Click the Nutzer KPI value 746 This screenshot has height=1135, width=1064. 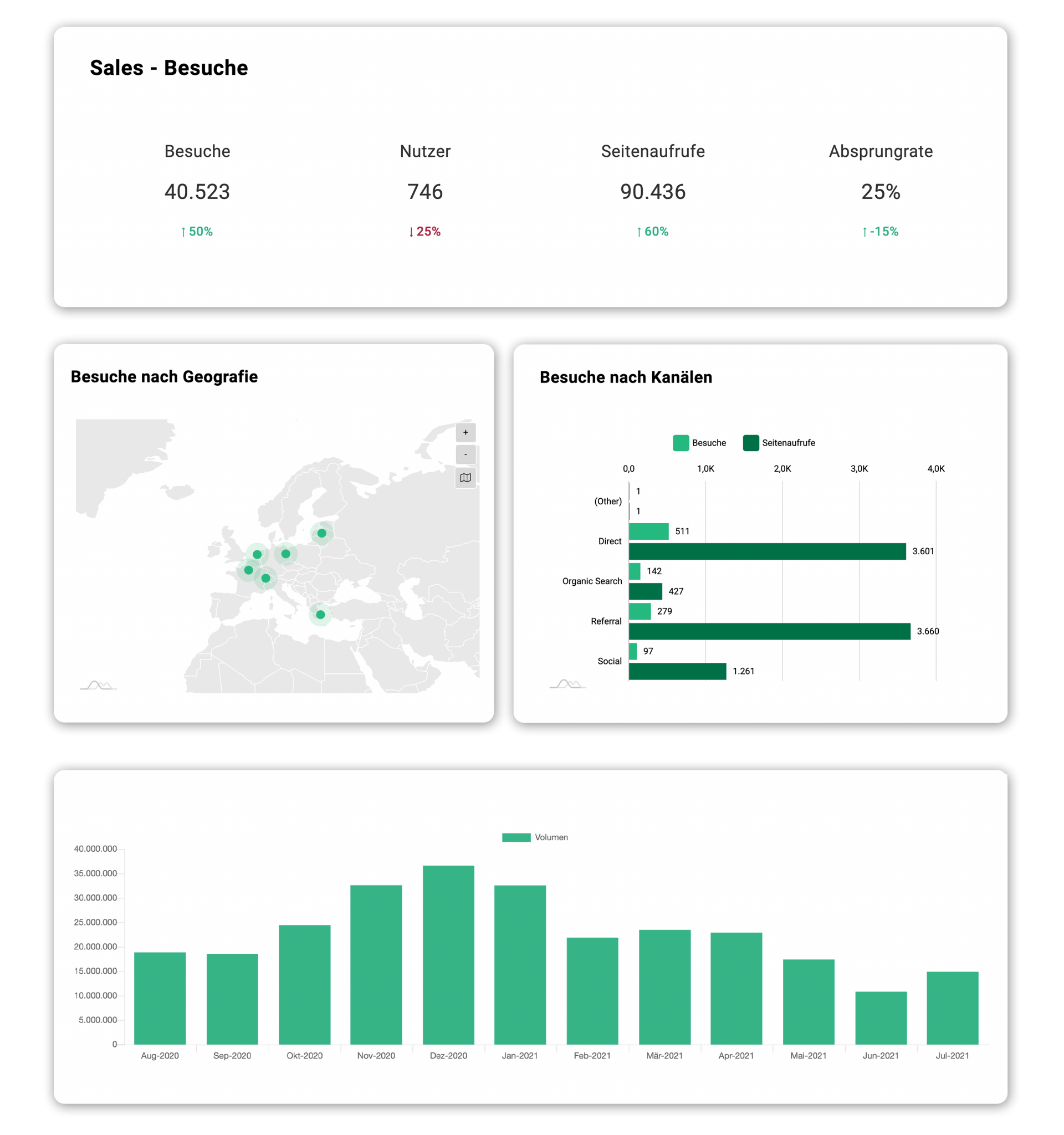click(424, 192)
